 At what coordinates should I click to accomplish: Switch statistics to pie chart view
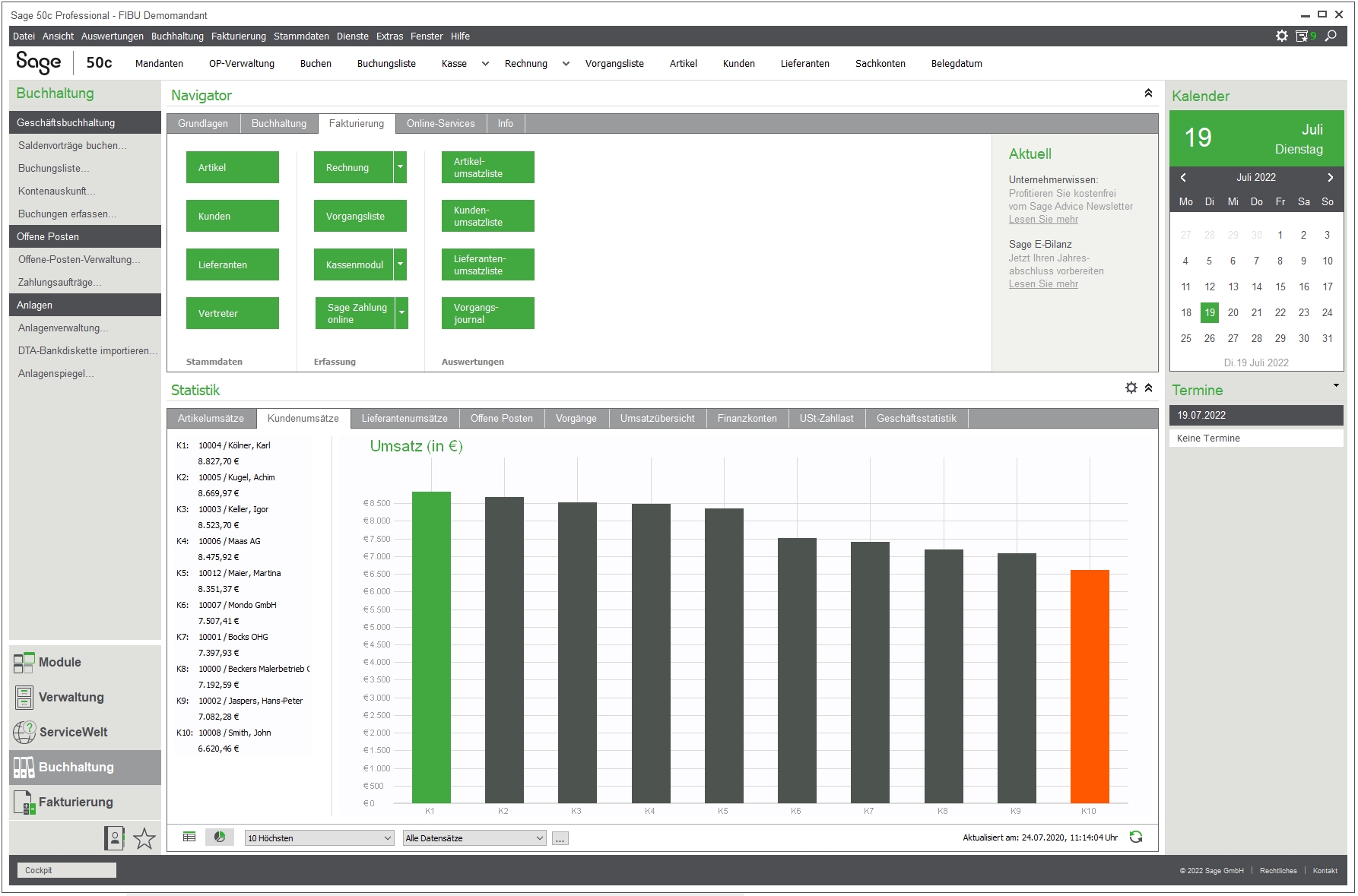220,837
